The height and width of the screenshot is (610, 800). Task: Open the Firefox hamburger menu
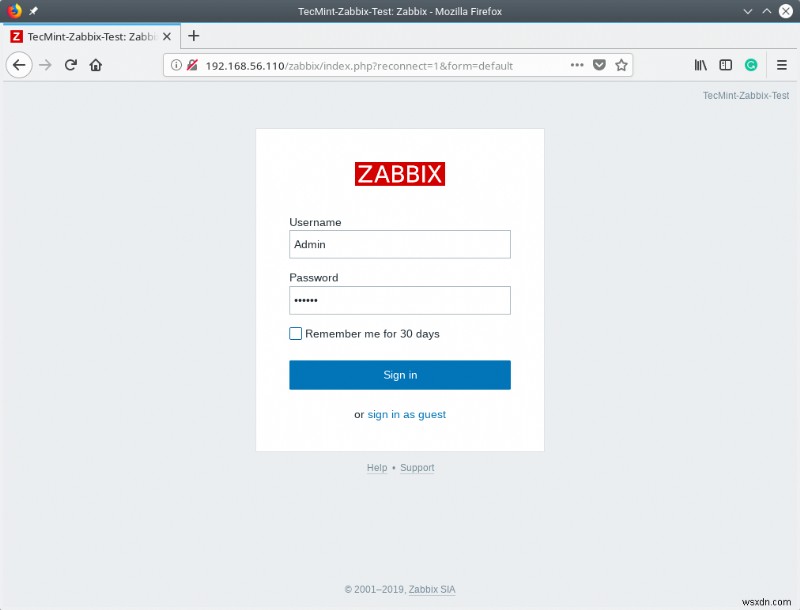782,65
